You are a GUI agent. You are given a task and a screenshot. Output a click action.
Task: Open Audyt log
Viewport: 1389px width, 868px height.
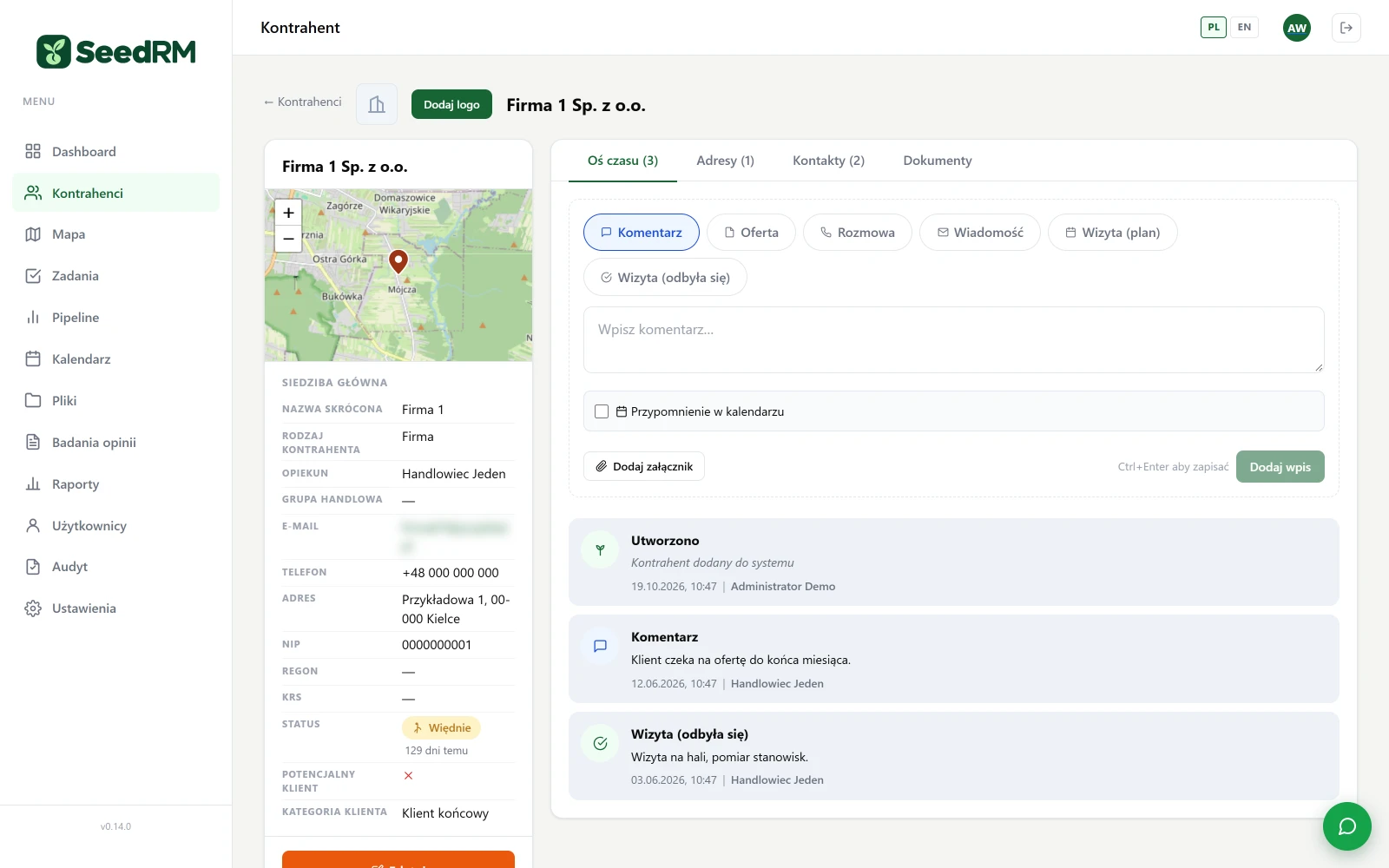pyautogui.click(x=115, y=567)
